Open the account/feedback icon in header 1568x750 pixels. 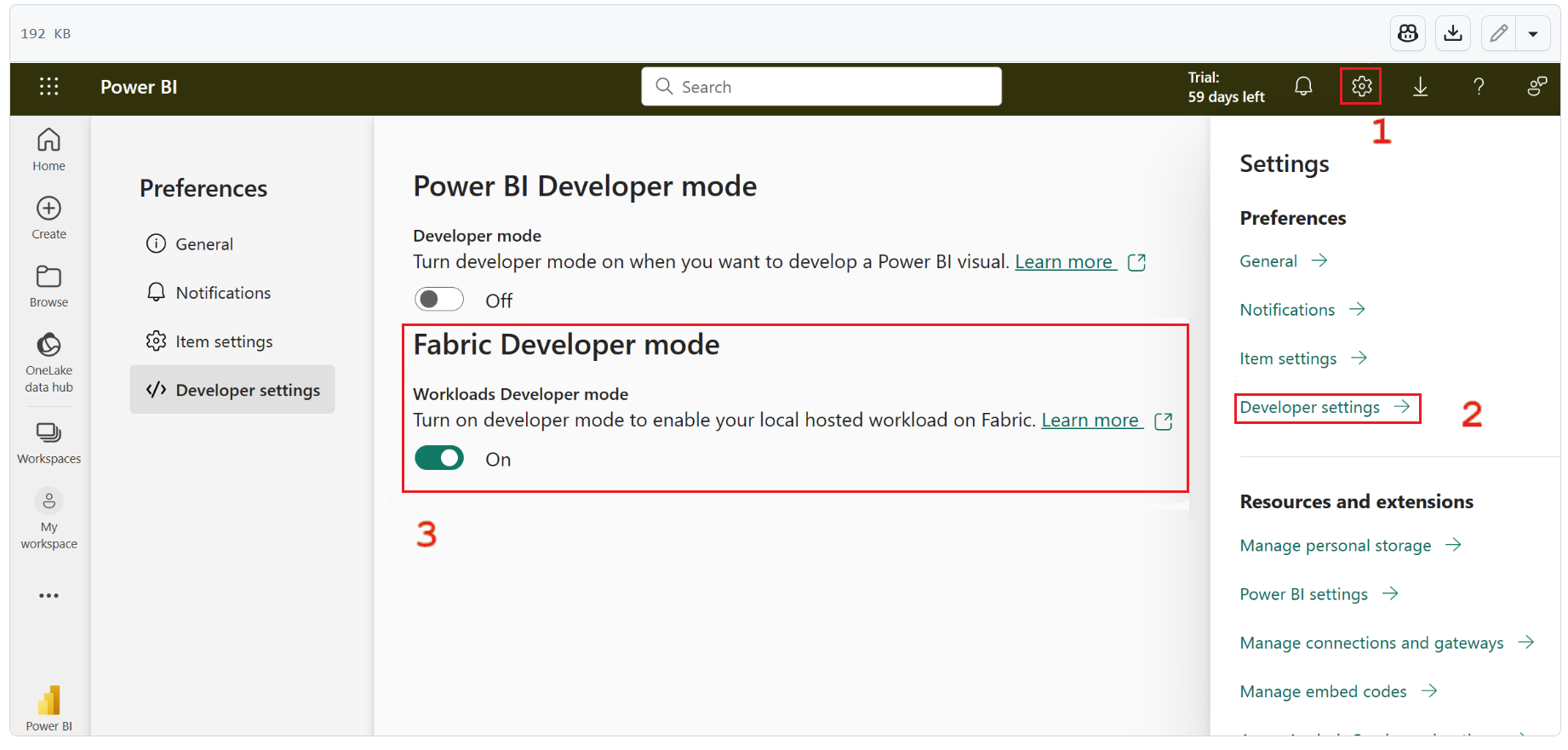pos(1537,87)
